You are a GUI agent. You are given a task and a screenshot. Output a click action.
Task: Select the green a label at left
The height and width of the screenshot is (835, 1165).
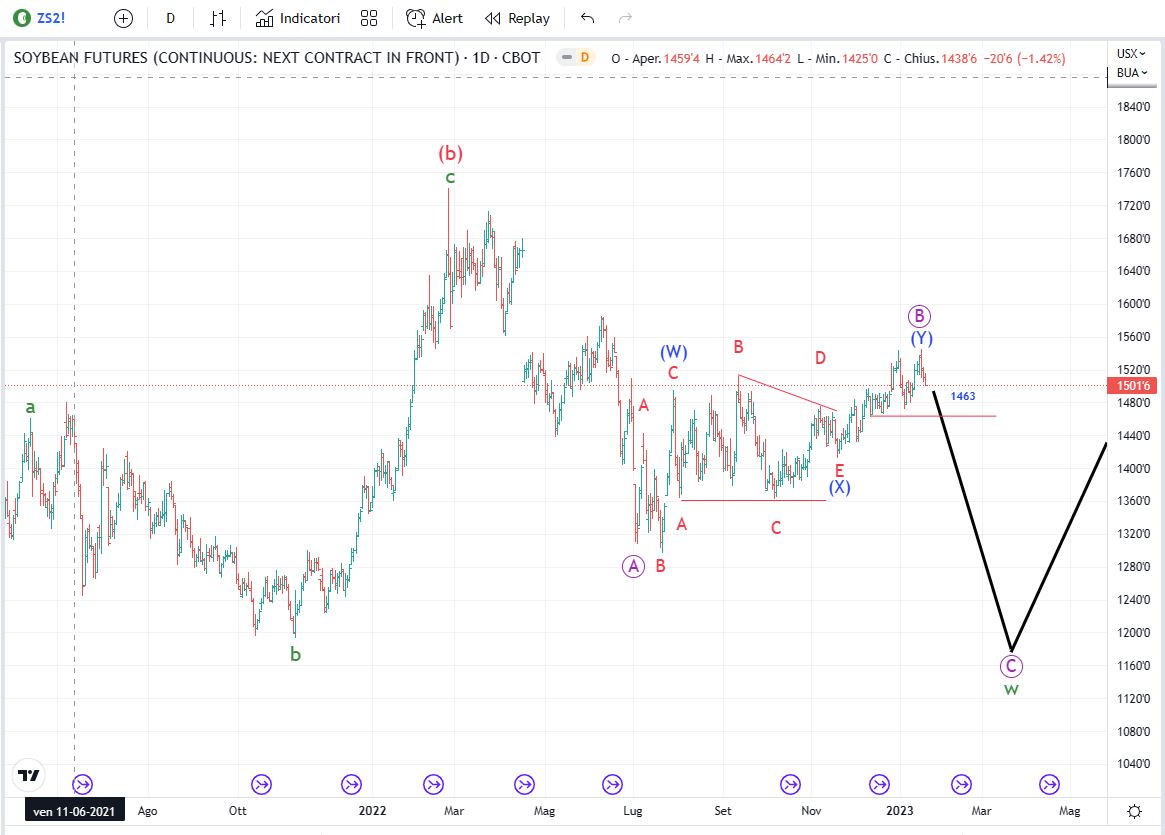tap(30, 407)
